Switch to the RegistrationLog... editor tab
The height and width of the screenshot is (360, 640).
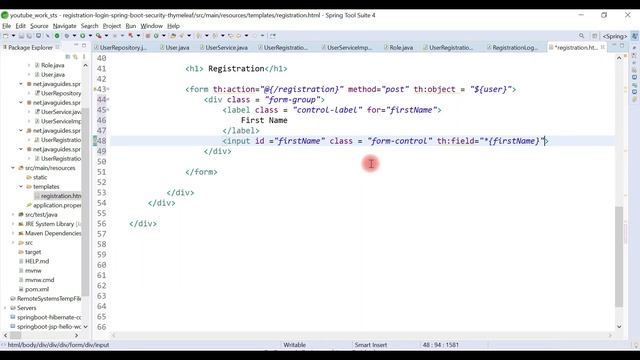point(512,47)
